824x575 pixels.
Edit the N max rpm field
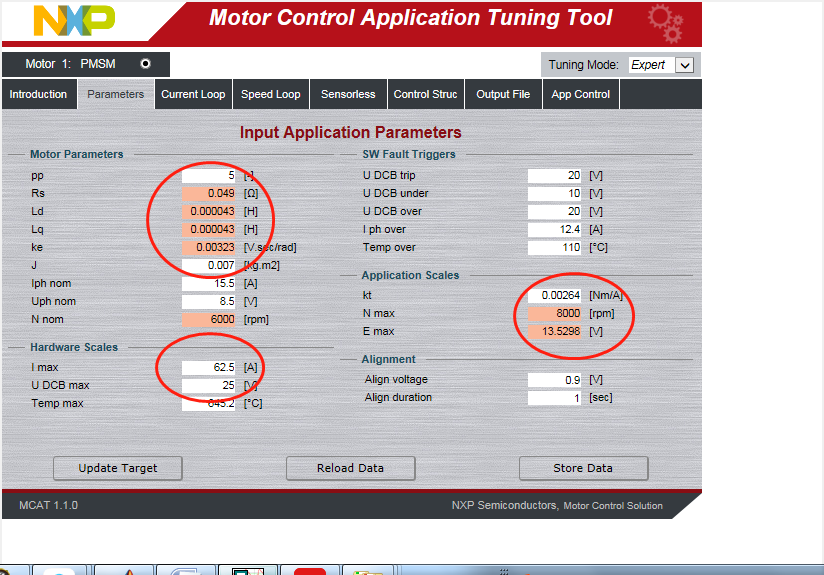click(554, 313)
